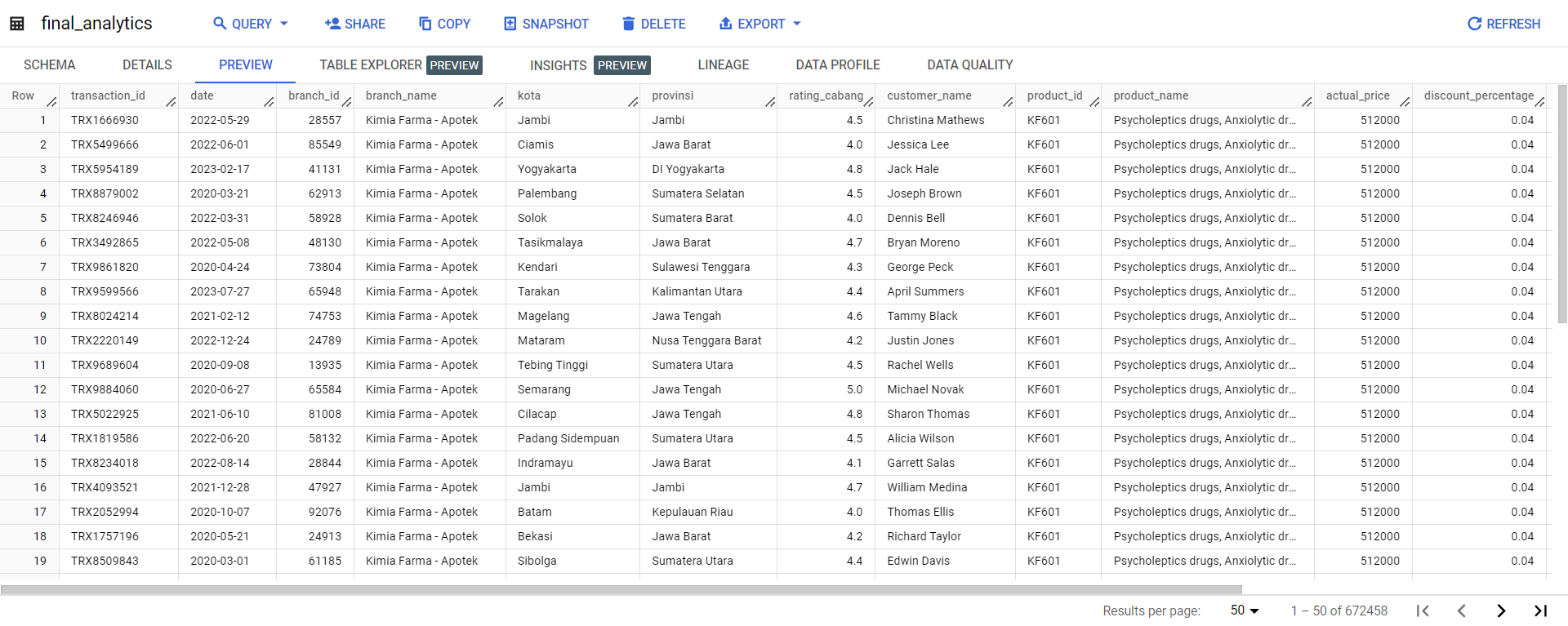Switch to the Schema tab
This screenshot has width=1568, height=626.
tap(49, 64)
